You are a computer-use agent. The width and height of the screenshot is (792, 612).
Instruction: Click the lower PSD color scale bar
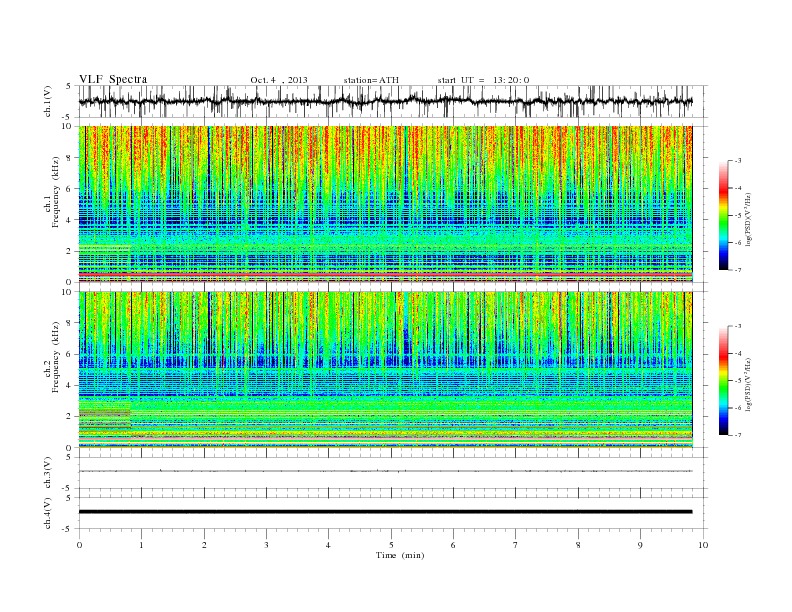coord(723,381)
